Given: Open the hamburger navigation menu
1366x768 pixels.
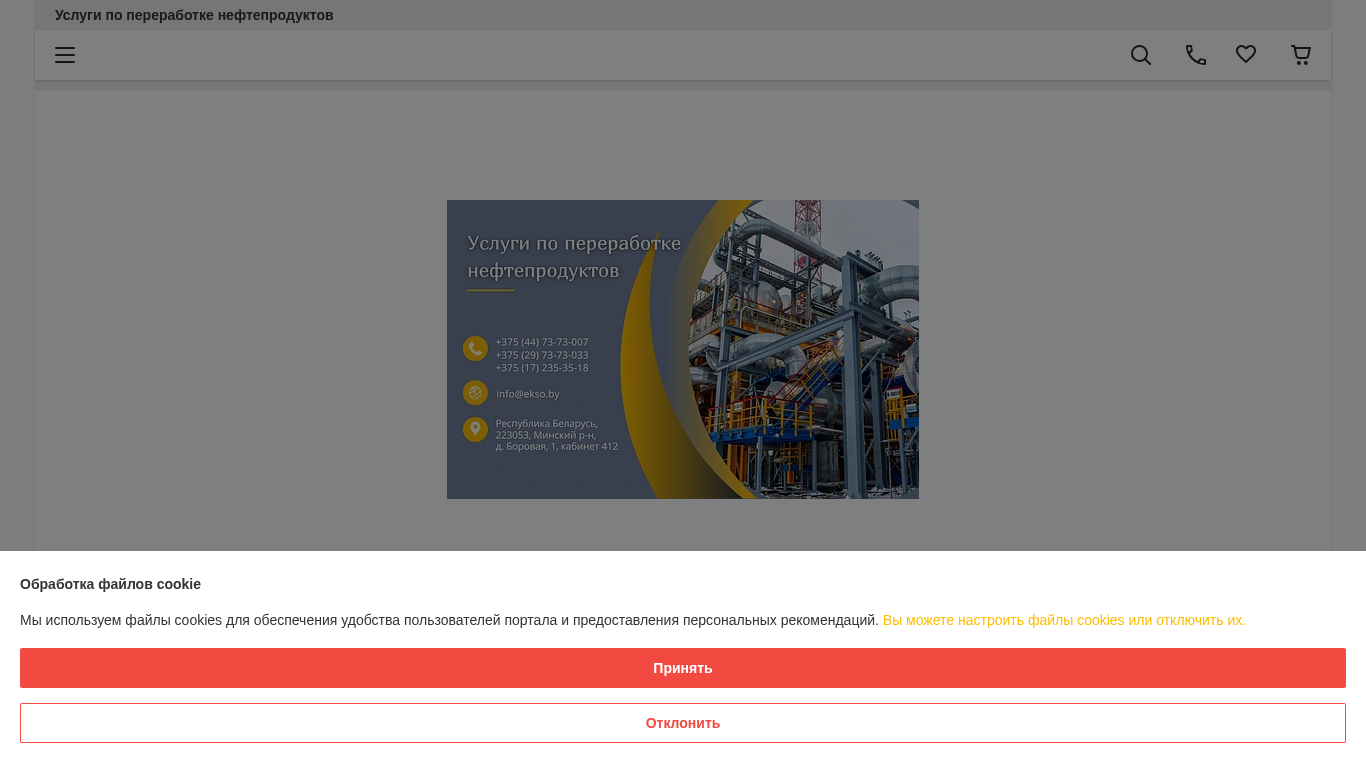Looking at the screenshot, I should (65, 55).
